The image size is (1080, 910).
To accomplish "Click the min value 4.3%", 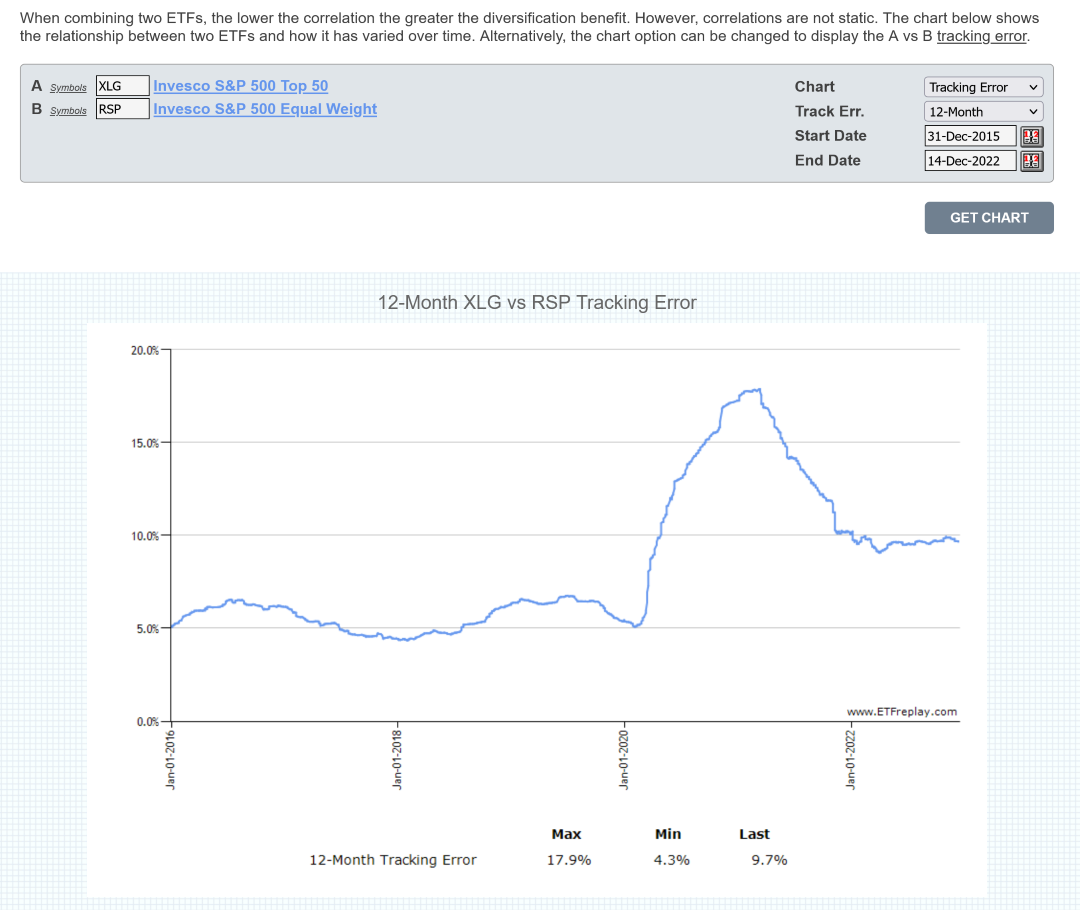I will [x=672, y=860].
